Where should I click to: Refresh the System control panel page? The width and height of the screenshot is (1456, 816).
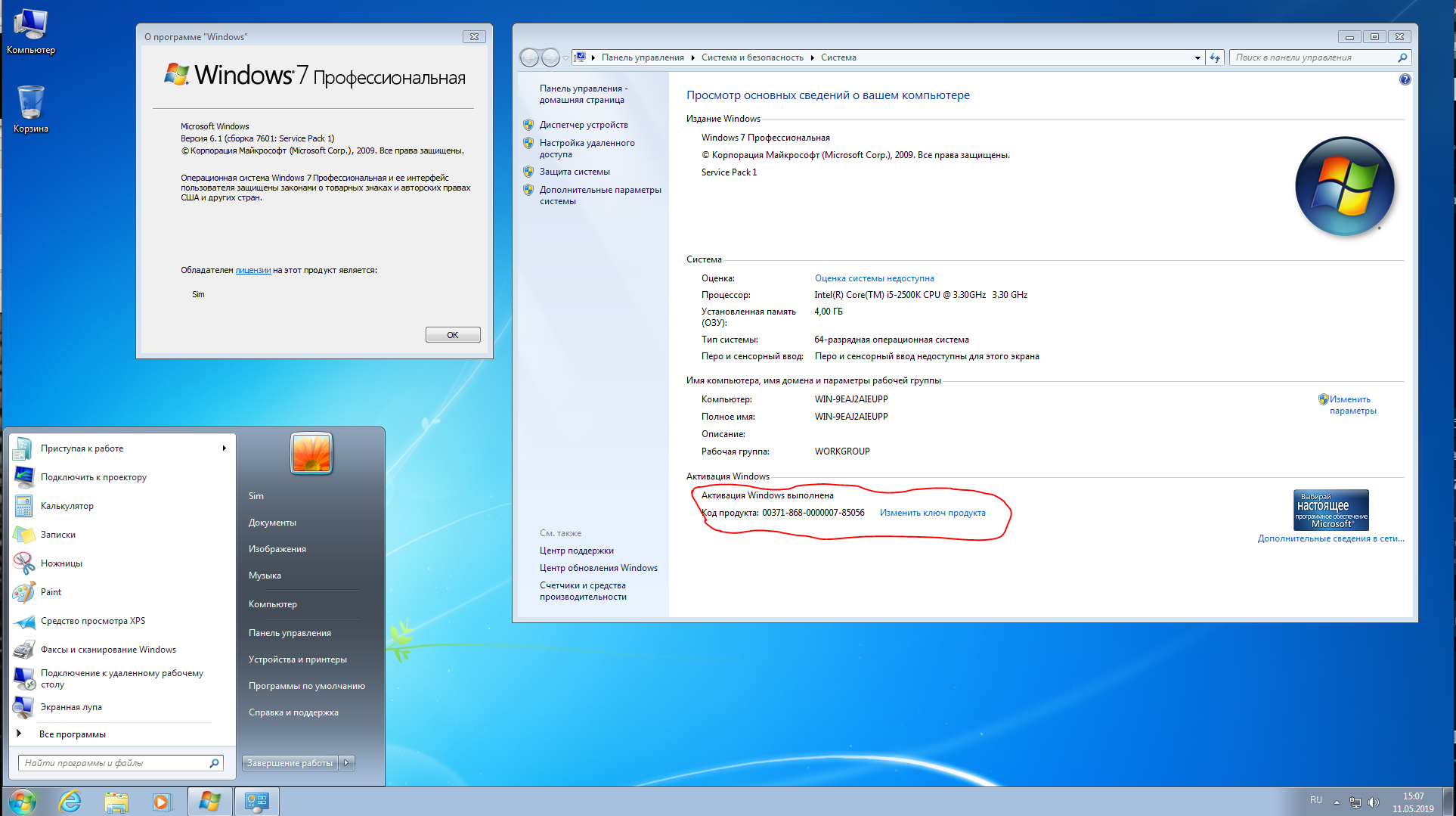(x=1215, y=57)
